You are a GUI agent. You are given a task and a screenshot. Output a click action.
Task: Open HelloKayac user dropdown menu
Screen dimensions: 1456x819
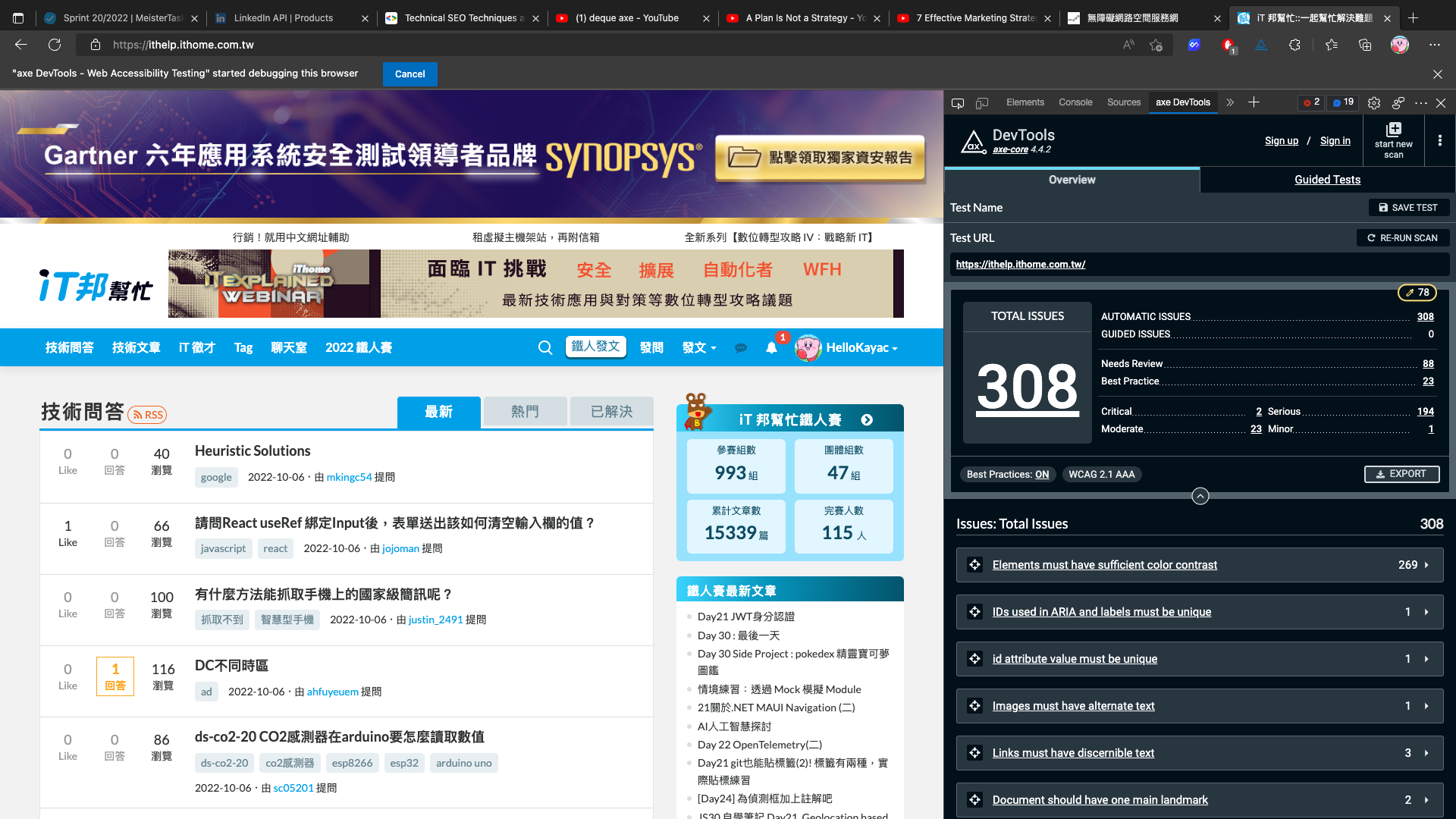[x=861, y=347]
